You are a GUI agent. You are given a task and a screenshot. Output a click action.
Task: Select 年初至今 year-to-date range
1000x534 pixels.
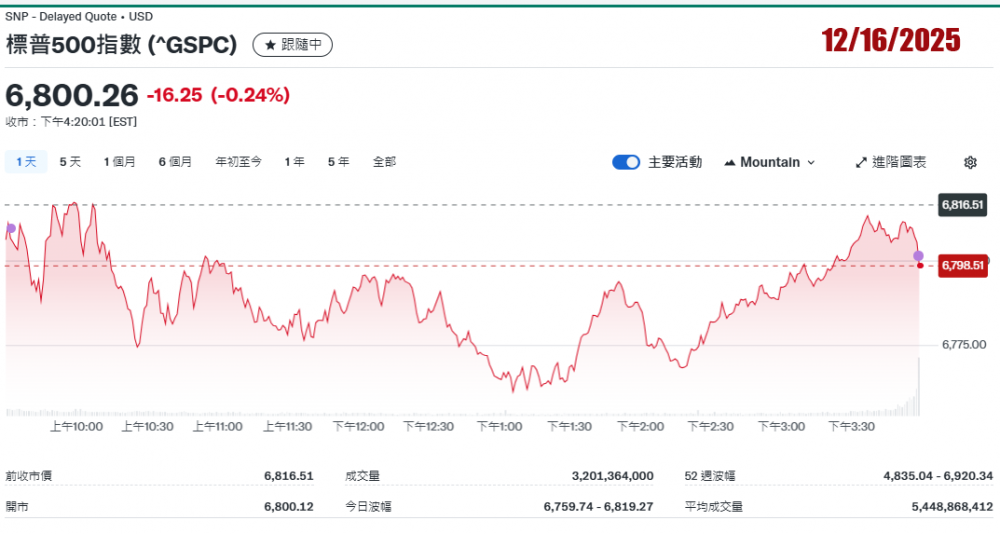238,162
